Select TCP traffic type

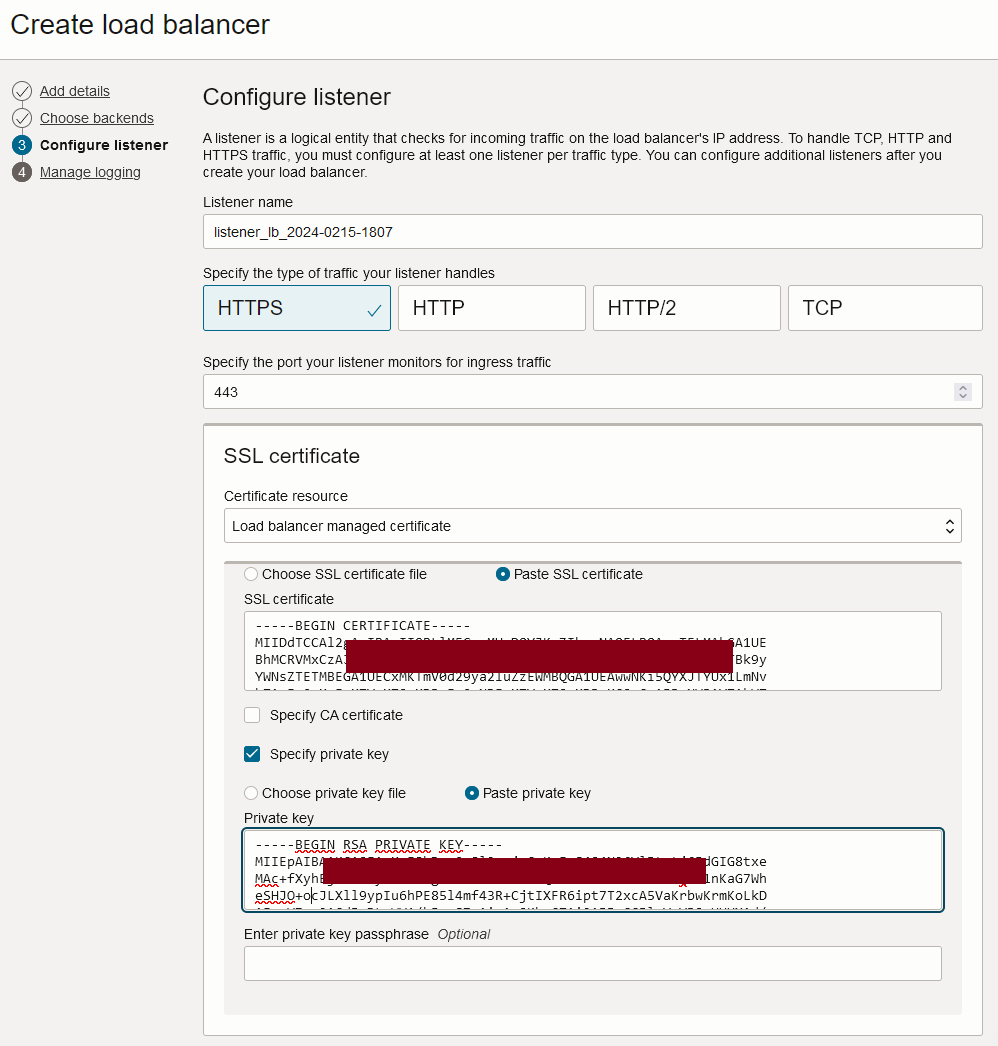pos(885,308)
